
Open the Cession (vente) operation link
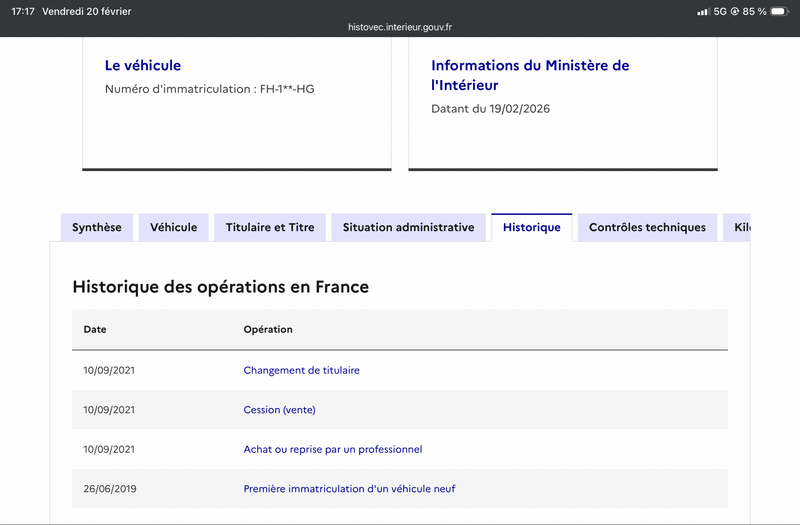click(x=279, y=410)
